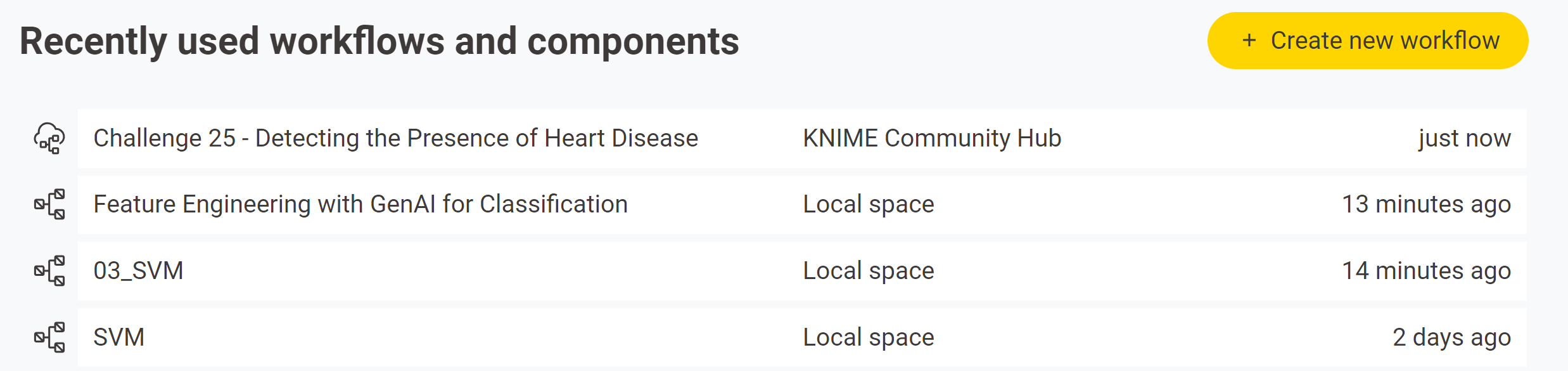Click the '2 days ago' timestamp
The height and width of the screenshot is (371, 1568).
[x=1452, y=337]
